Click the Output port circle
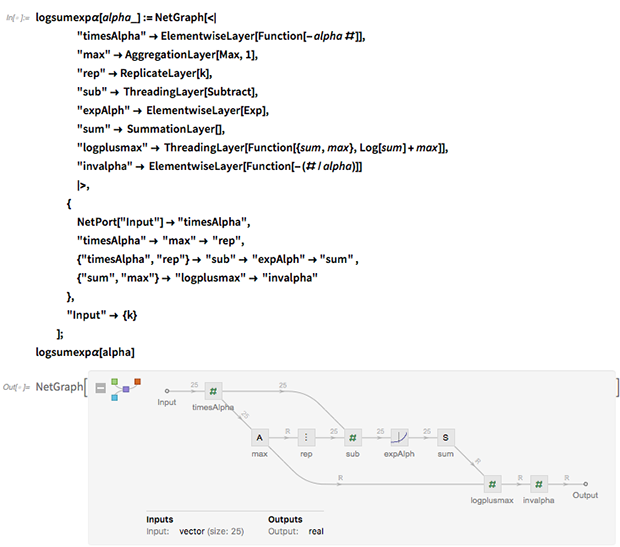Image resolution: width=620 pixels, height=547 pixels. (585, 482)
